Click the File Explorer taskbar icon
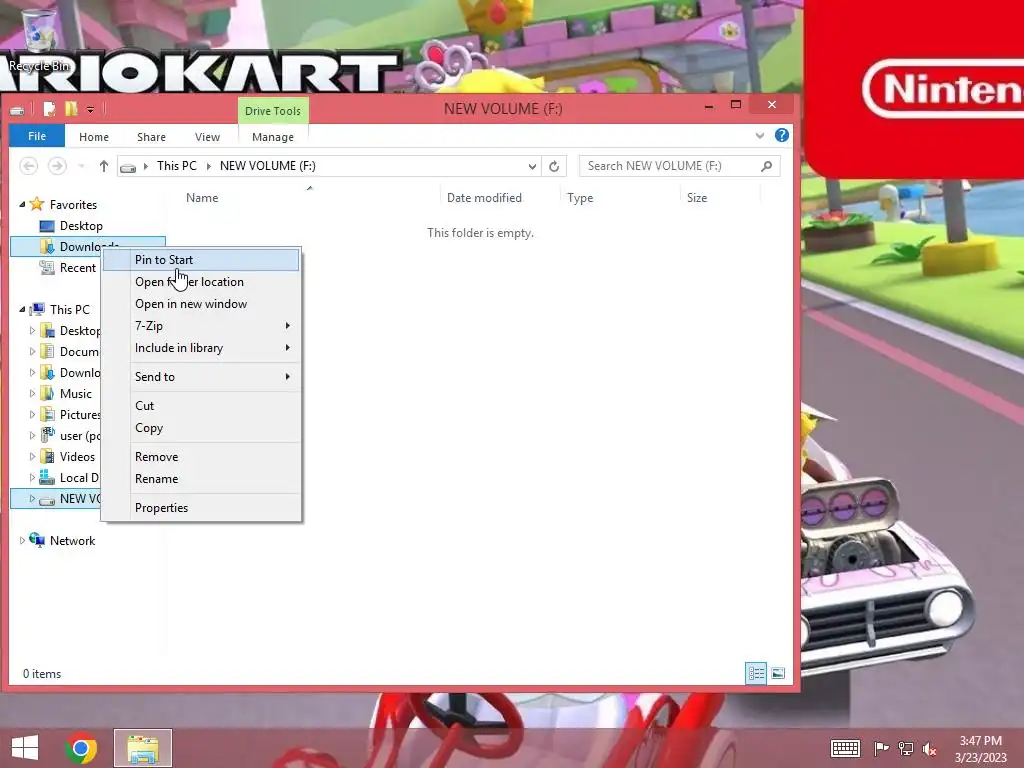The height and width of the screenshot is (768, 1024). point(143,748)
